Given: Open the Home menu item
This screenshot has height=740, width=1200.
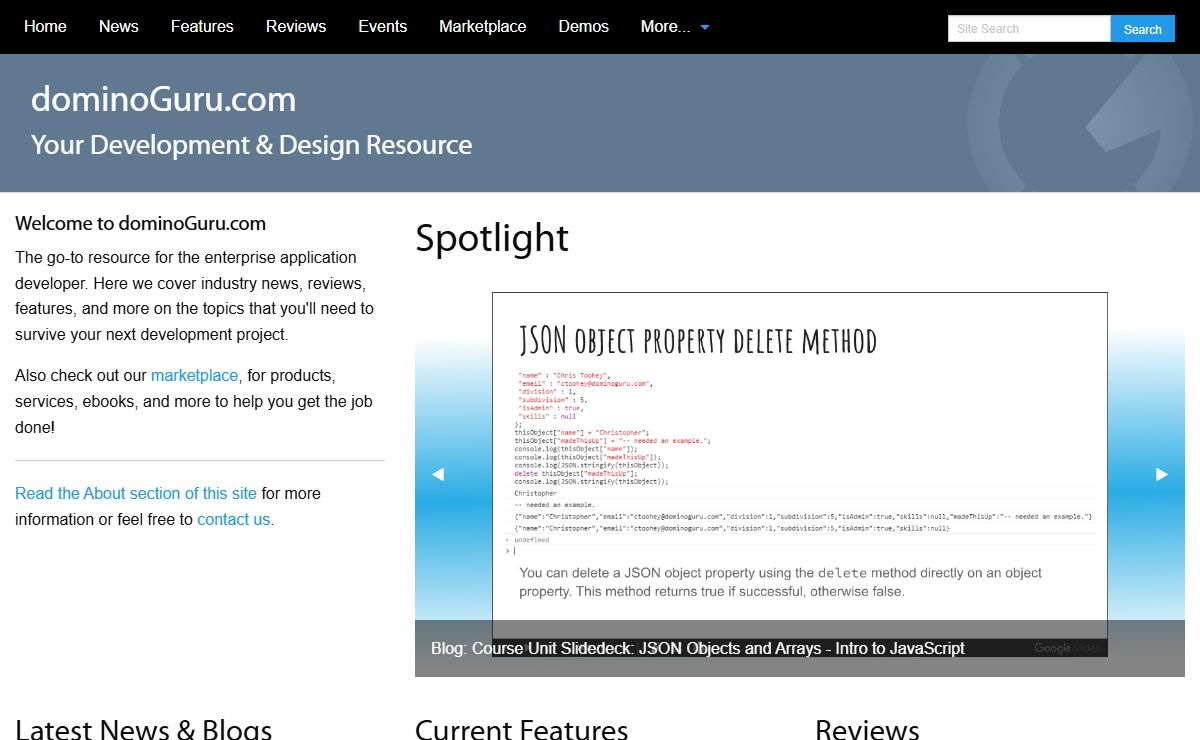Looking at the screenshot, I should click(45, 27).
